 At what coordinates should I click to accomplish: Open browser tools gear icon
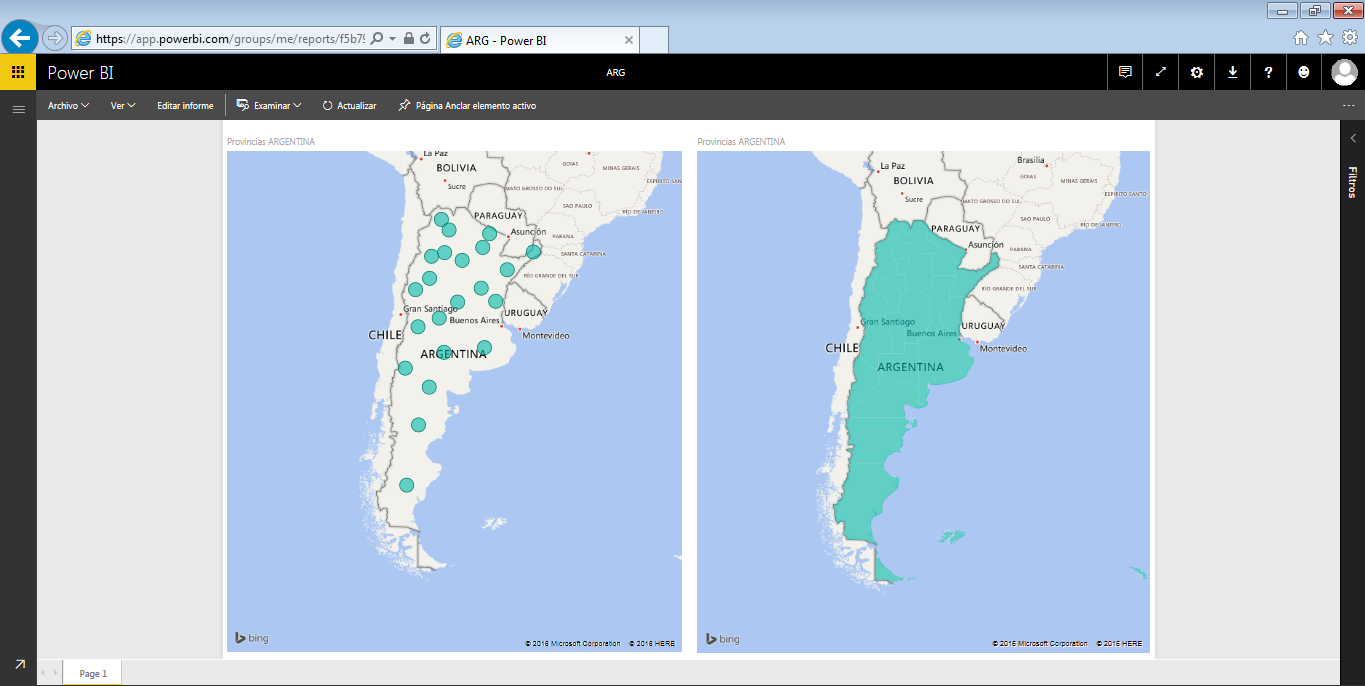(1349, 38)
